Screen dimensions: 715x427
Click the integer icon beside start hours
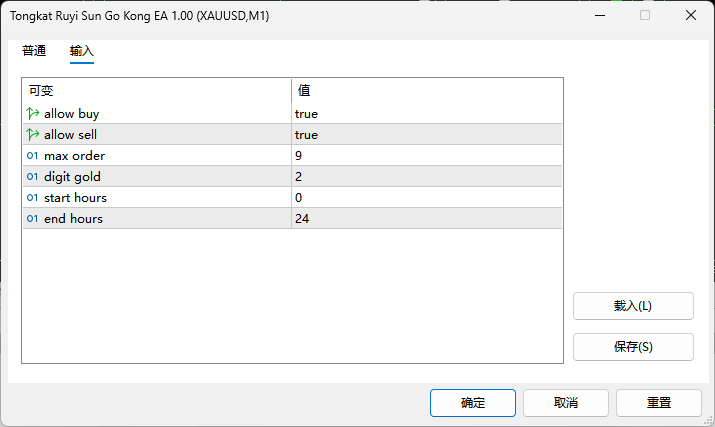tap(32, 198)
